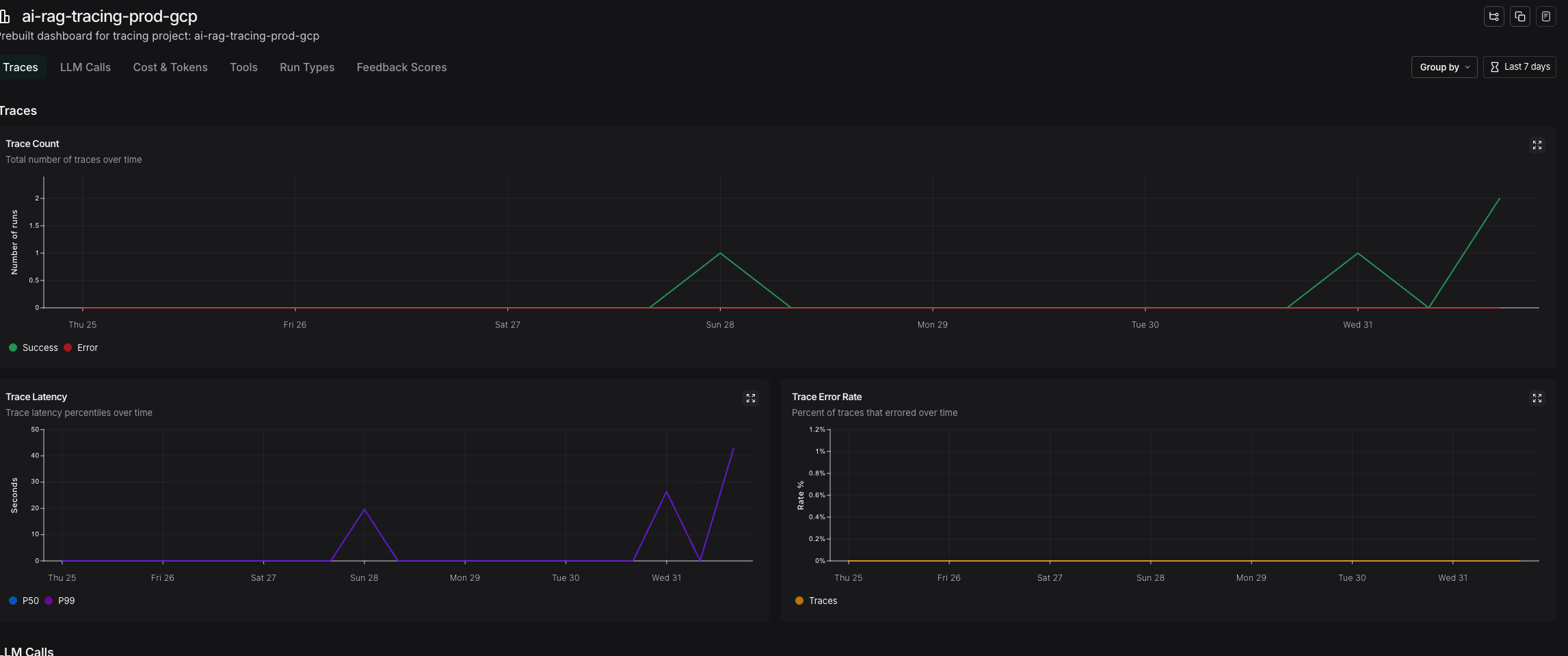Hide the Error series in Trace Count legend
The image size is (1568, 656).
pyautogui.click(x=80, y=347)
